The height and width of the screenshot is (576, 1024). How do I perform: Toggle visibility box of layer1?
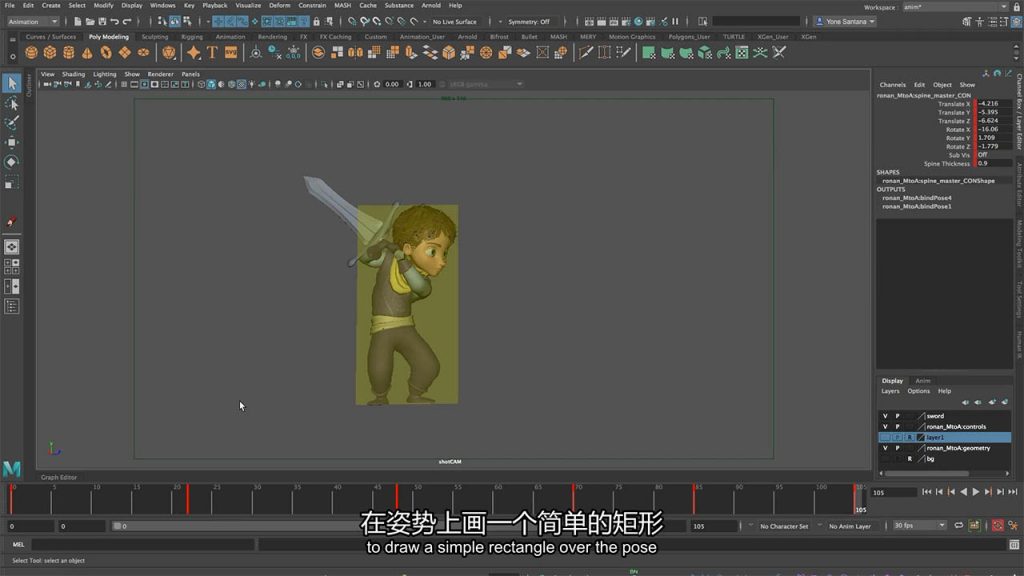tap(885, 438)
